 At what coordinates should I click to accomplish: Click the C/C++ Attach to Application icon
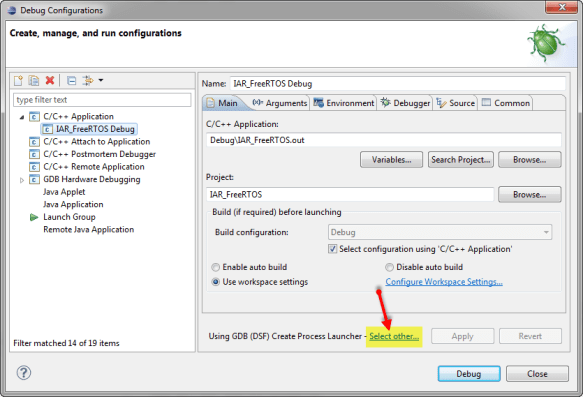pos(34,142)
